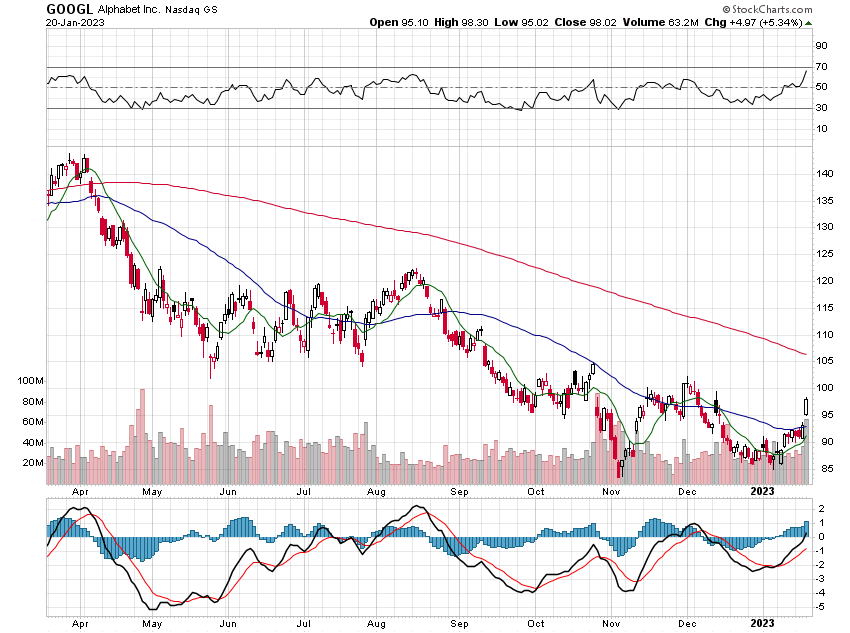Click the 125 price axis label
The height and width of the screenshot is (633, 850).
[825, 254]
